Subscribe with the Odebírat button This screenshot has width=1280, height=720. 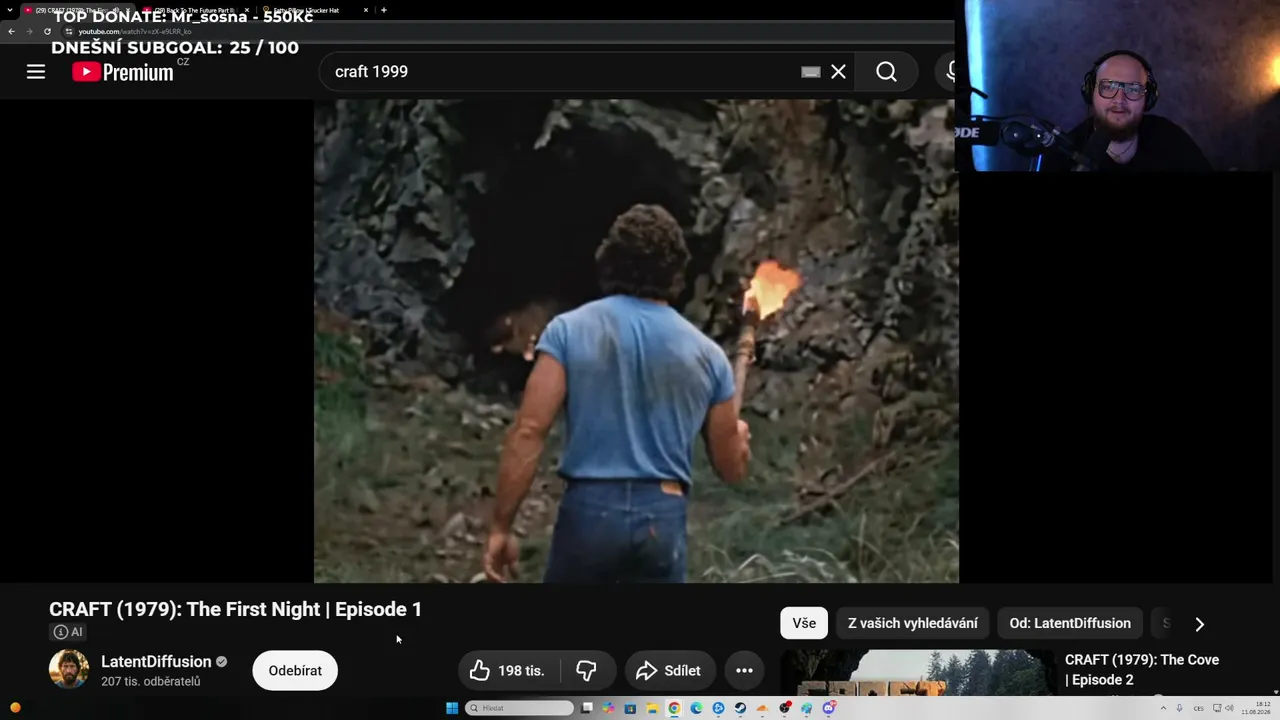click(x=295, y=670)
